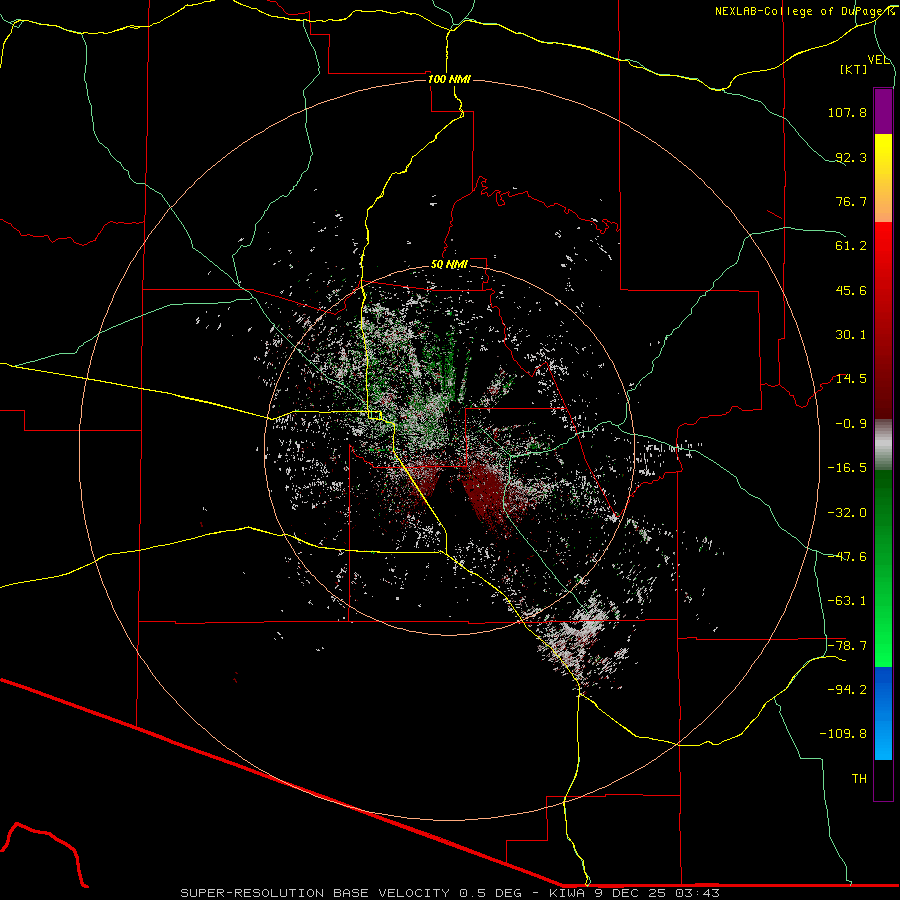Click the -94.2 velocity scale value
Viewport: 900px width, 900px height.
click(847, 690)
